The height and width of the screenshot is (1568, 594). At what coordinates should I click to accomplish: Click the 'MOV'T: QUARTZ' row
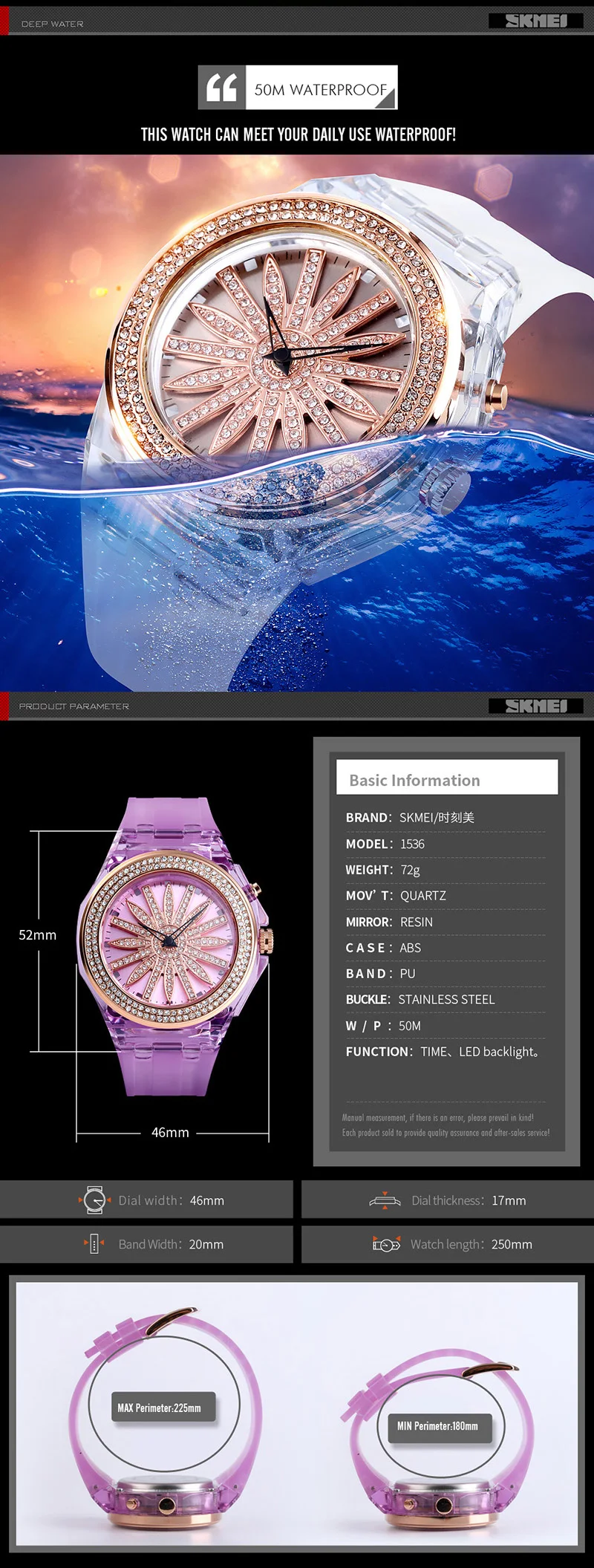click(x=396, y=896)
